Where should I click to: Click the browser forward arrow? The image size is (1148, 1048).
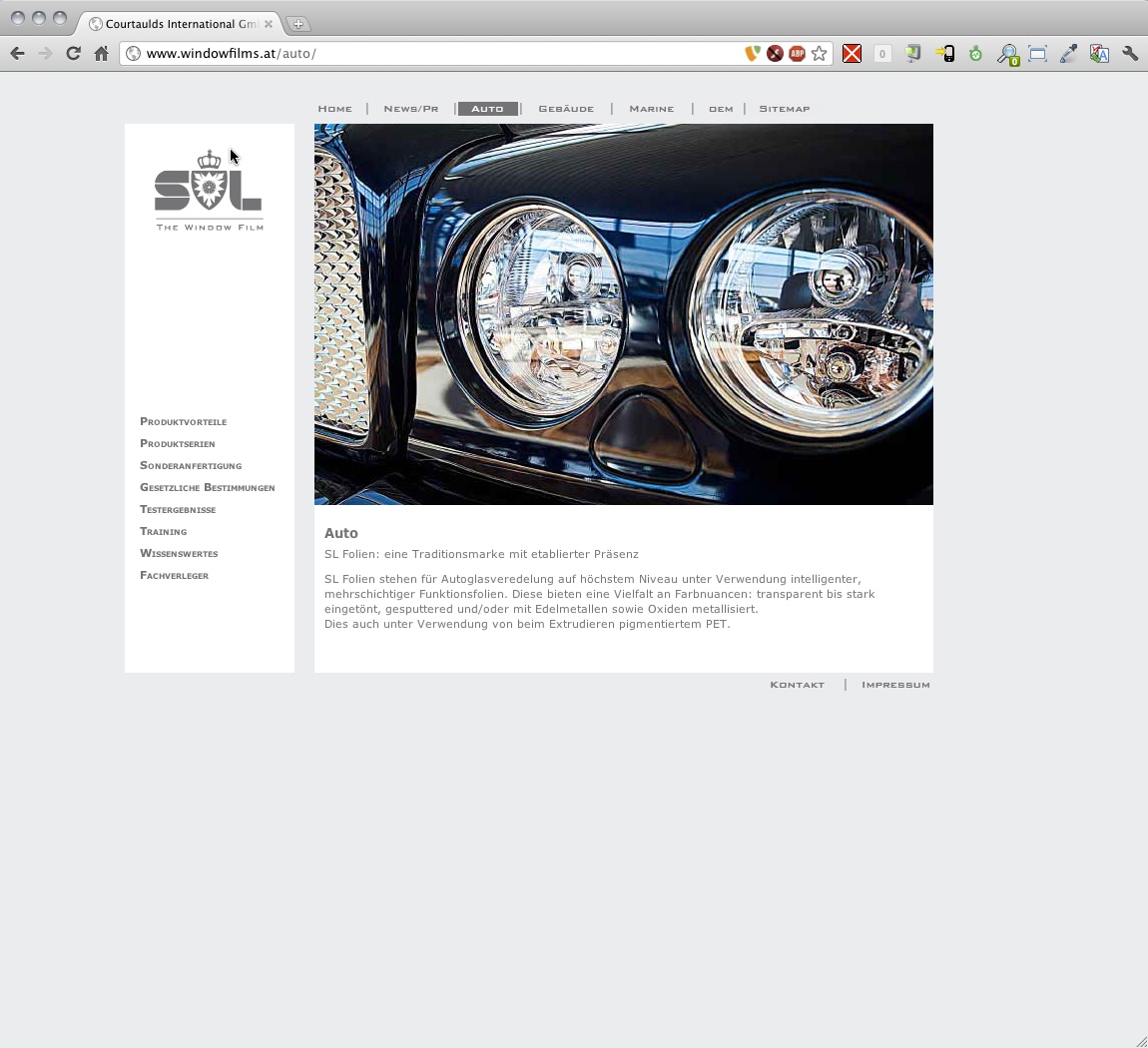pyautogui.click(x=45, y=54)
